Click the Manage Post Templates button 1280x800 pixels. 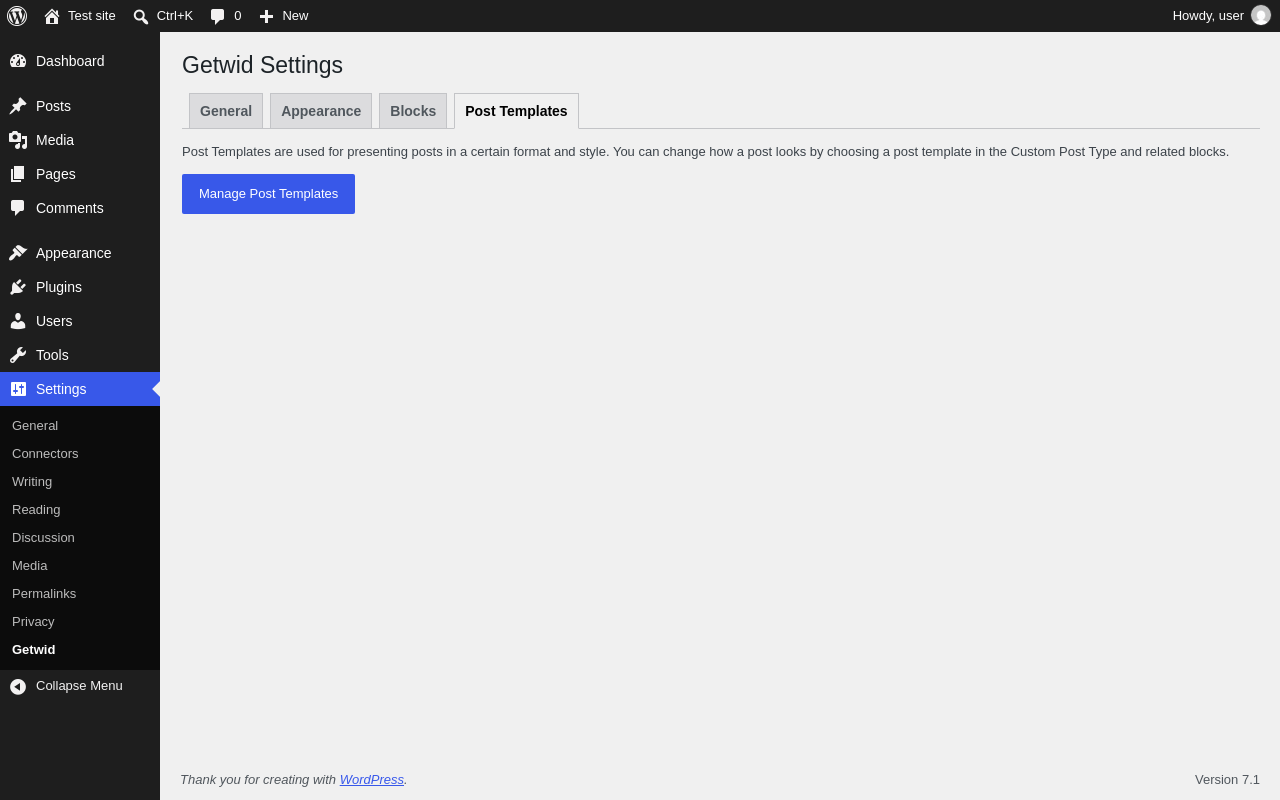point(268,194)
